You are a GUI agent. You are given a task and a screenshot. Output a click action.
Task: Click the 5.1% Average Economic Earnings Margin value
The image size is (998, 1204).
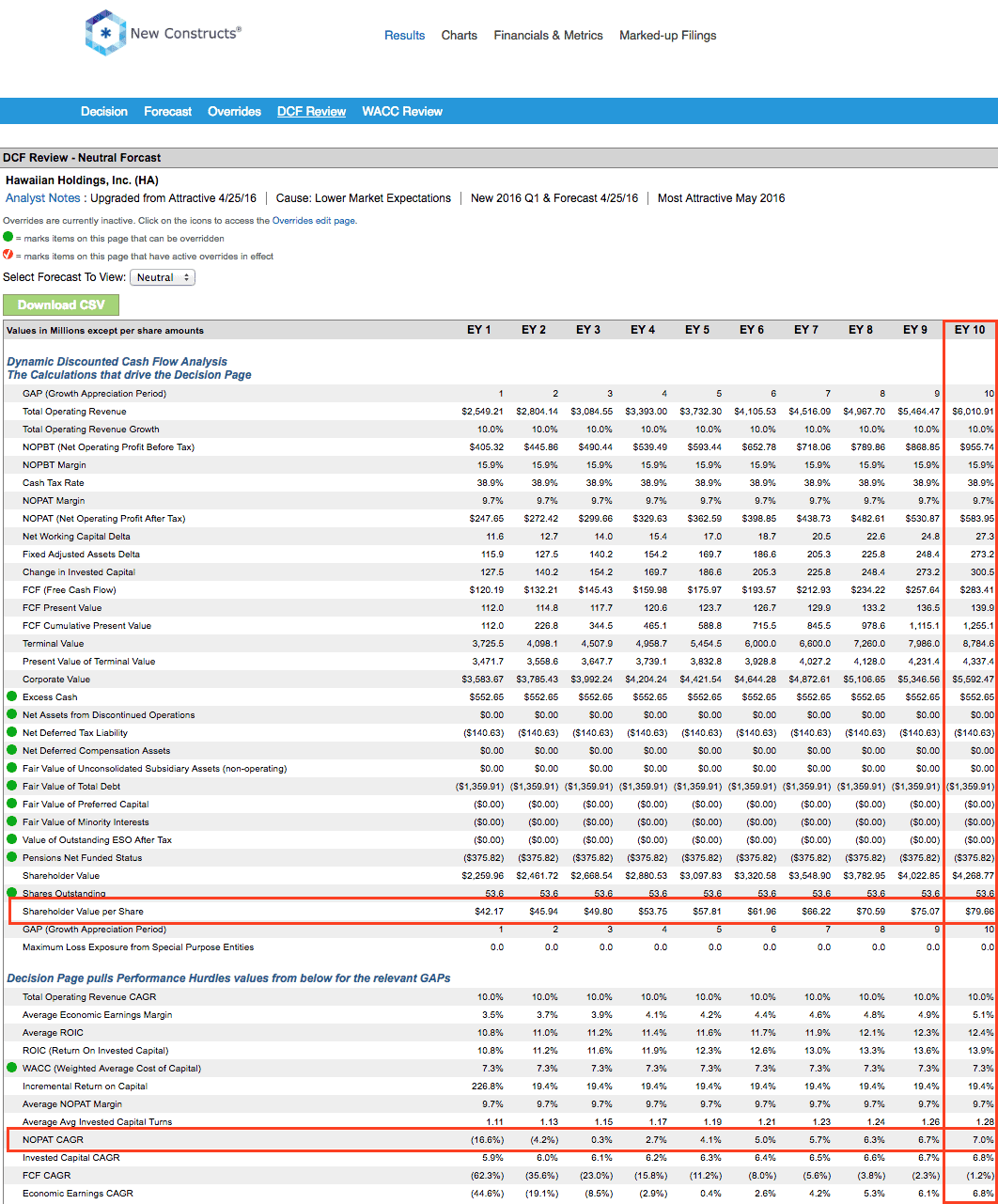click(984, 1014)
